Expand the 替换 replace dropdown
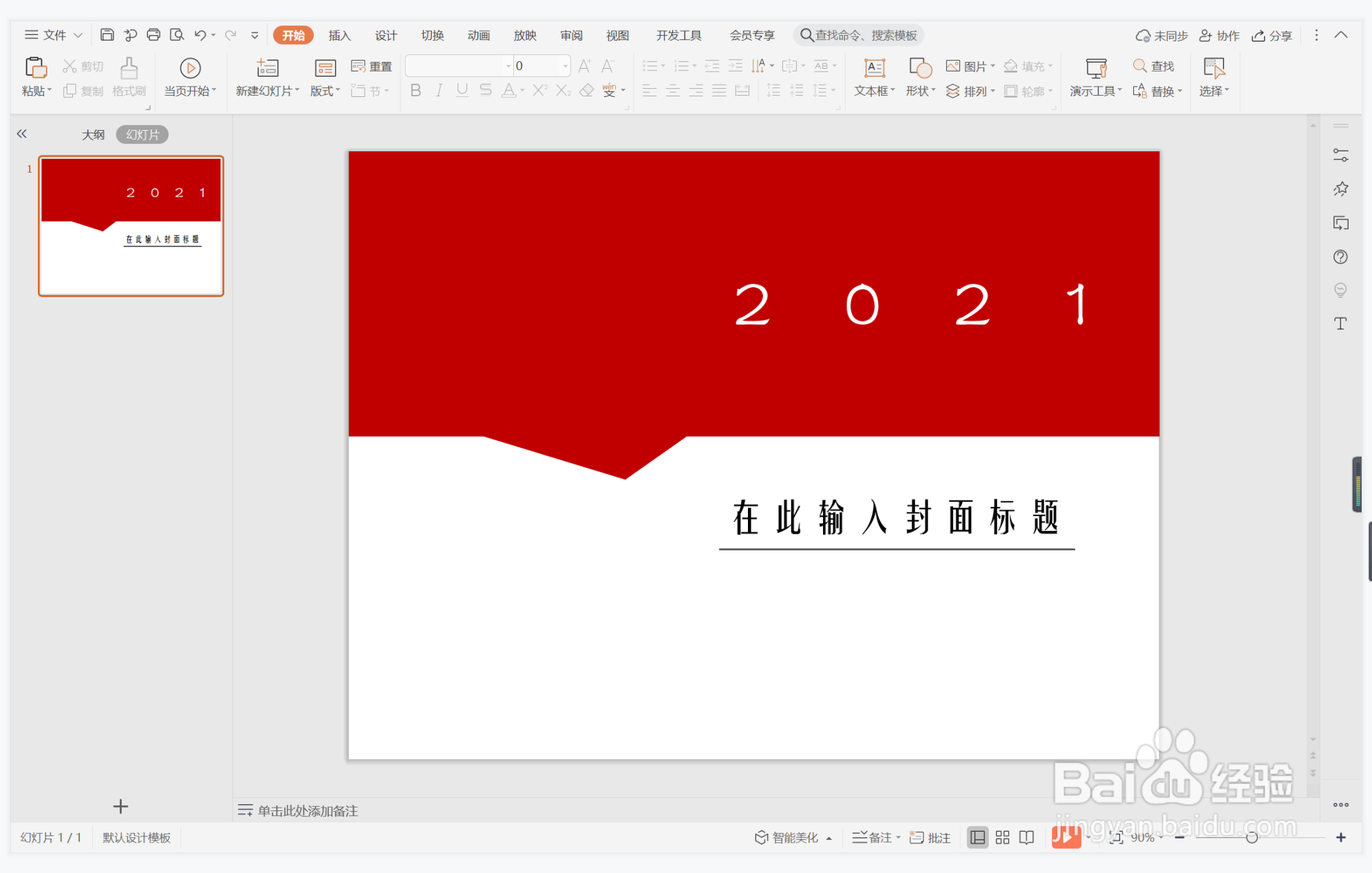The width and height of the screenshot is (1372, 873). [x=1180, y=91]
